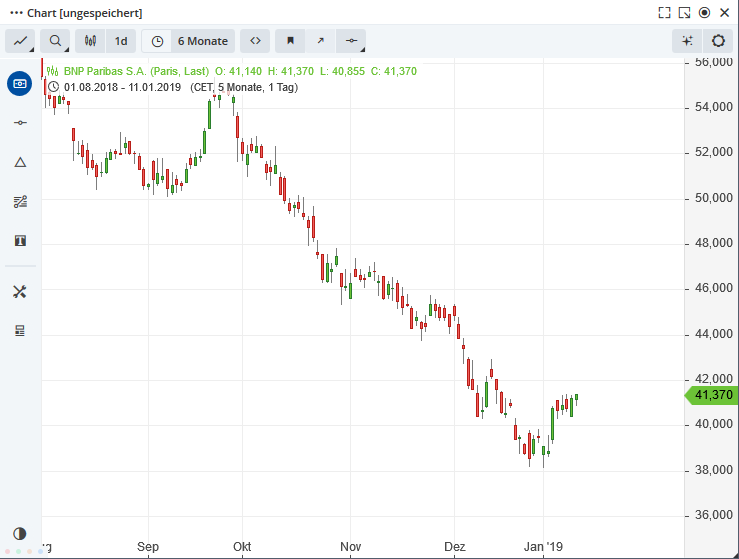
Task: Select the triangle shape drawing tool
Action: tap(19, 162)
